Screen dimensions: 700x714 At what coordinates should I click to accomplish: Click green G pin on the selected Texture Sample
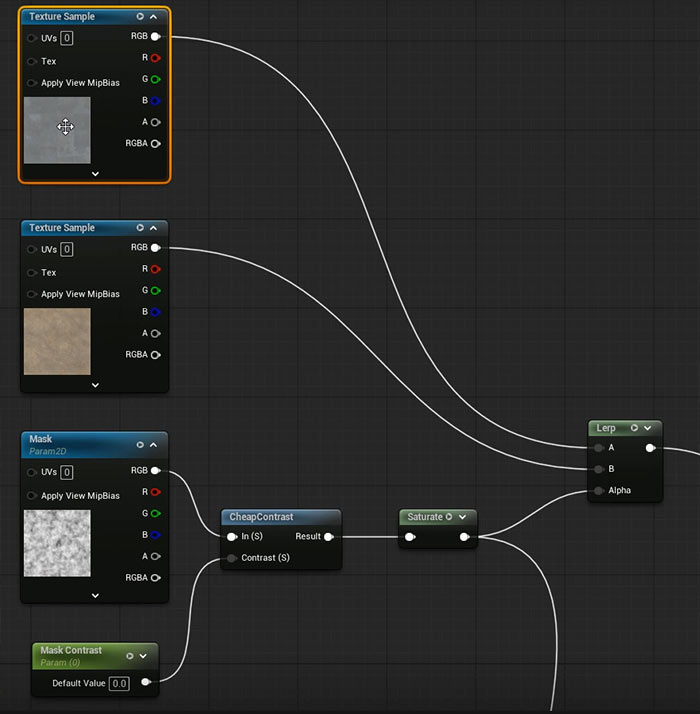155,79
